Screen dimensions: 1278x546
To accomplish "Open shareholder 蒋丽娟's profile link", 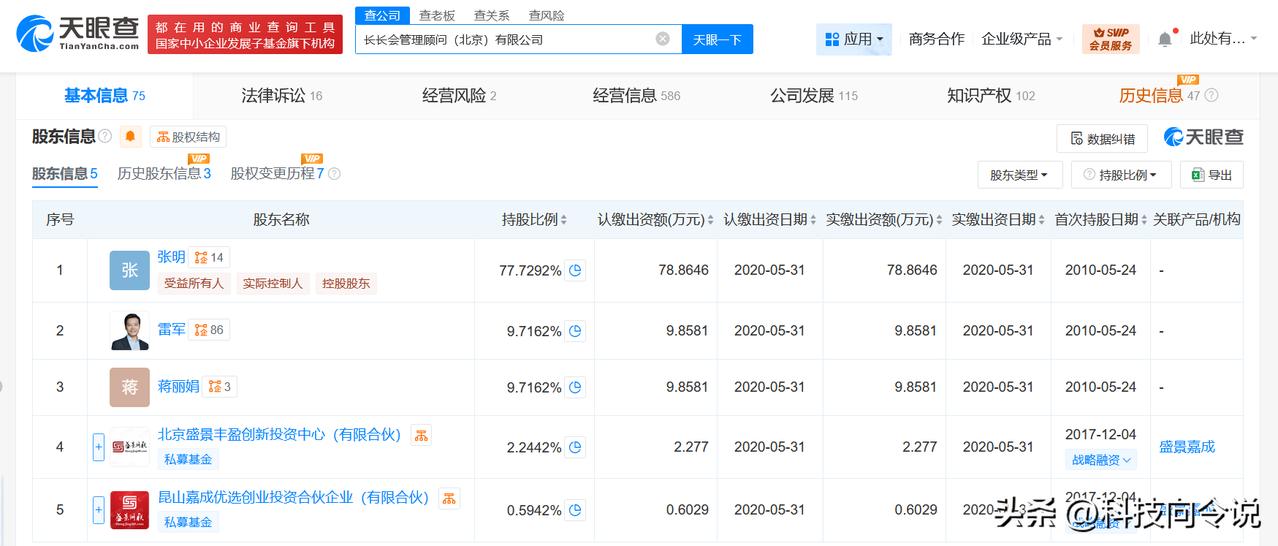I will coord(178,386).
